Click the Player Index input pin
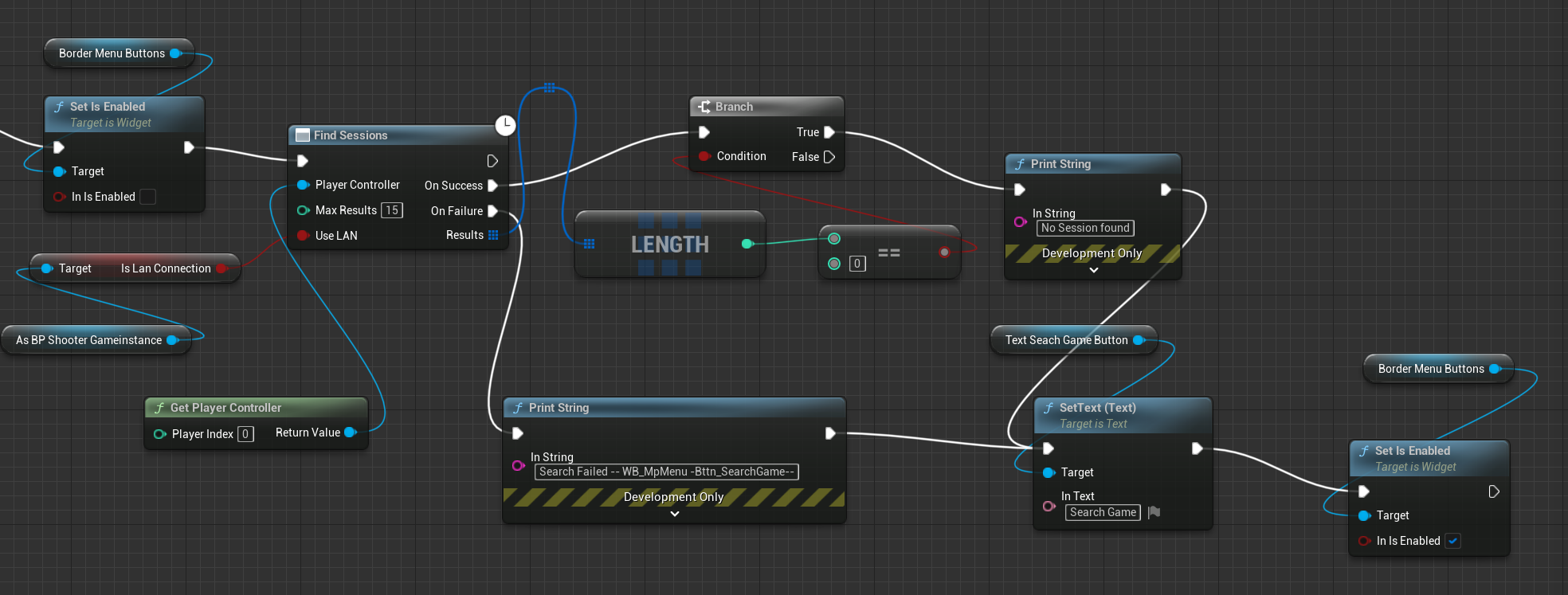The width and height of the screenshot is (1568, 595). (x=159, y=434)
